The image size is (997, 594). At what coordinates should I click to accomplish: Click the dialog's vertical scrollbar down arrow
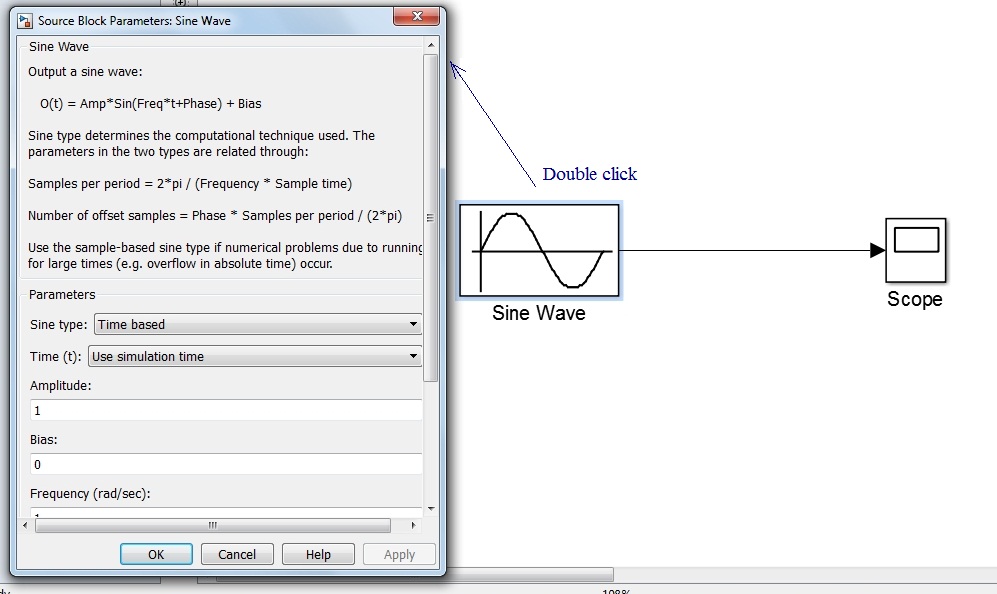431,508
